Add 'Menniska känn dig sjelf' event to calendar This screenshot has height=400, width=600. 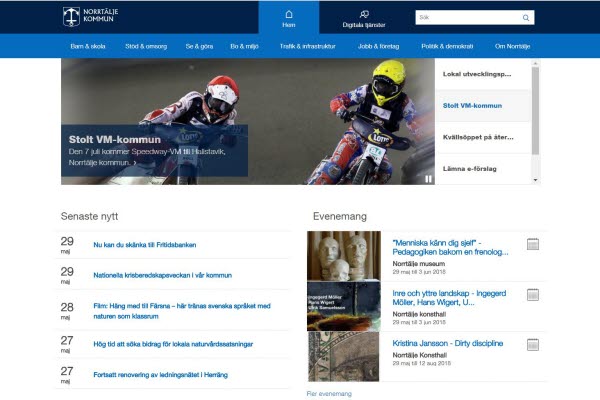pos(533,245)
